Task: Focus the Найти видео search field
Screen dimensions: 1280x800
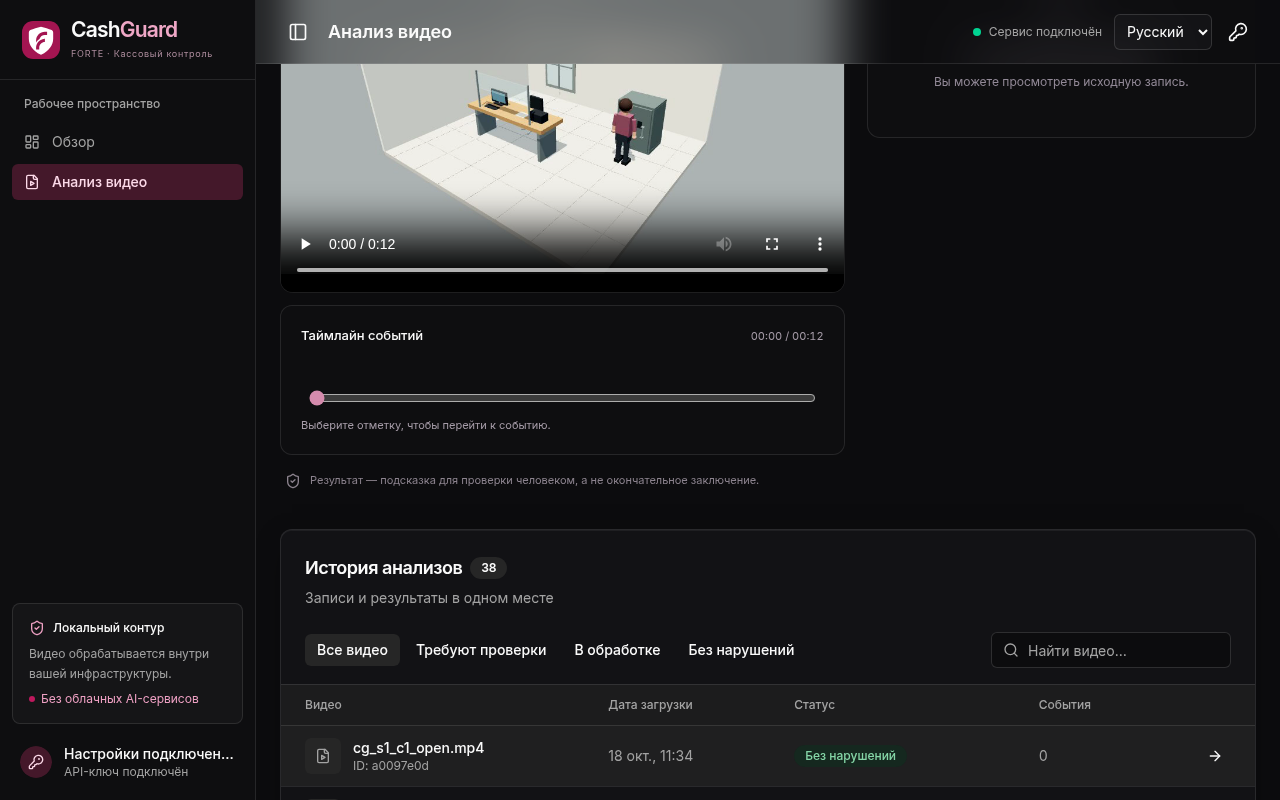Action: click(x=1111, y=650)
